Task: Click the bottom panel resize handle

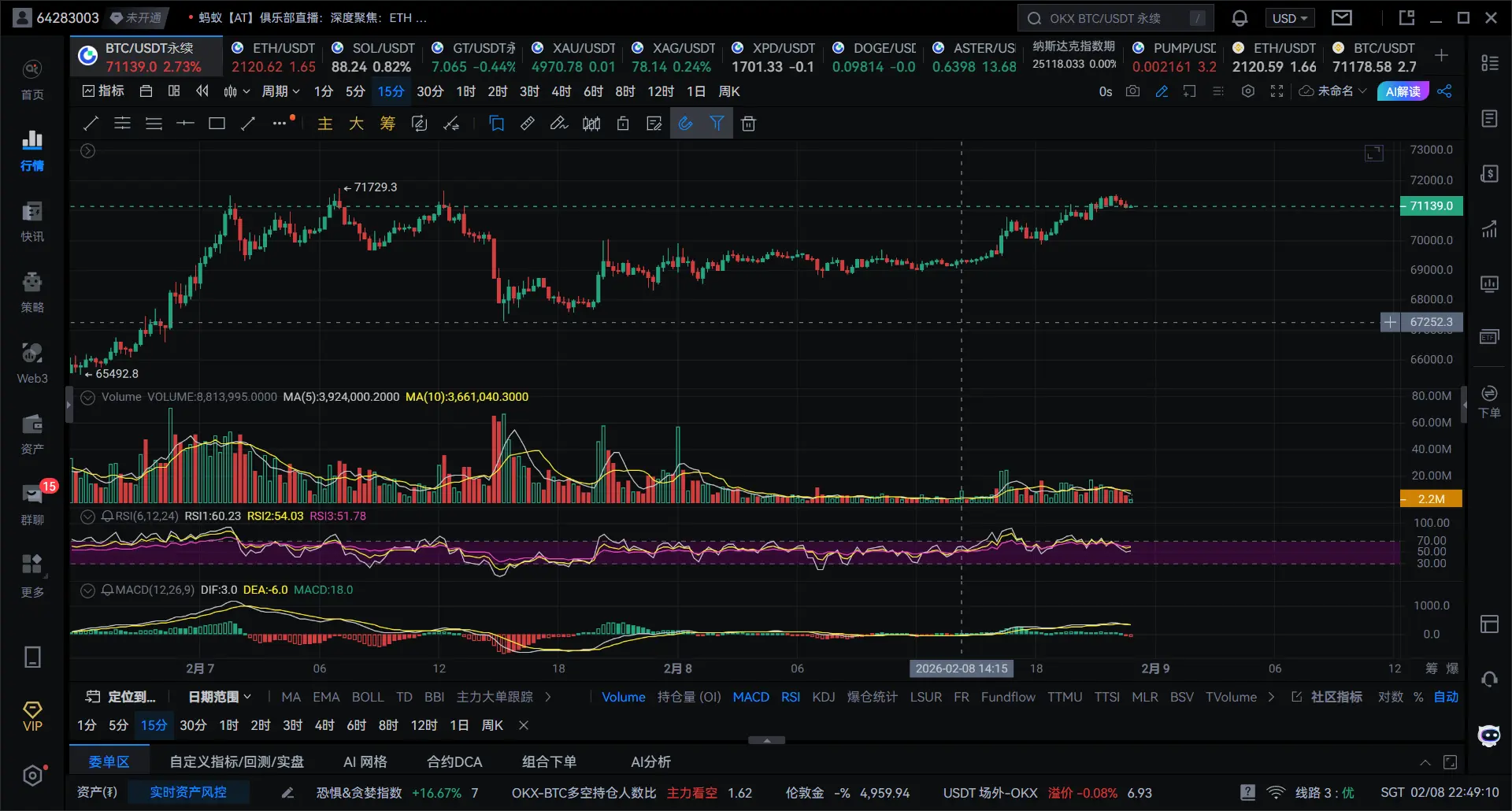Action: pos(766,740)
